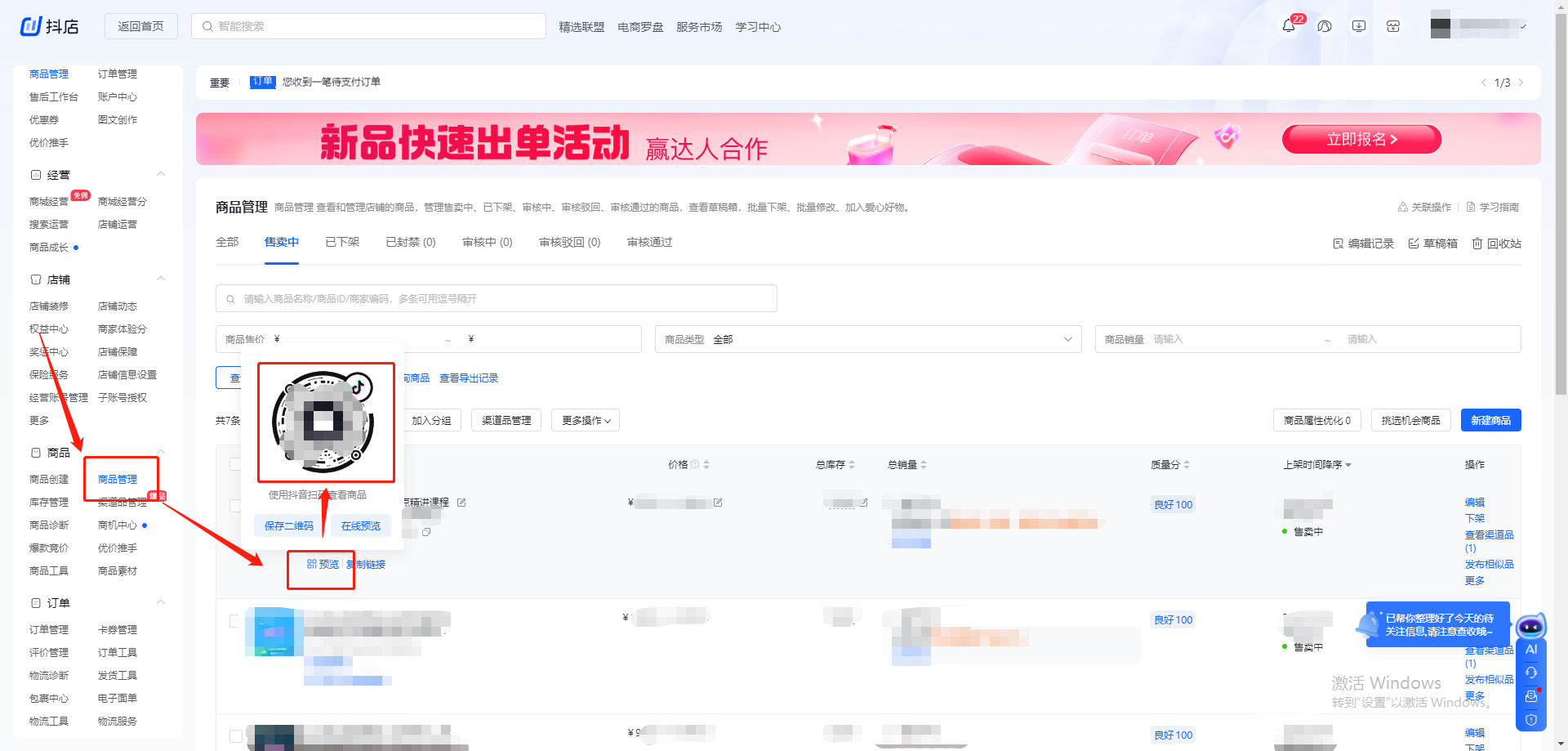Image resolution: width=1568 pixels, height=751 pixels.
Task: Click the 挑选机会商品 button
Action: click(x=1411, y=420)
